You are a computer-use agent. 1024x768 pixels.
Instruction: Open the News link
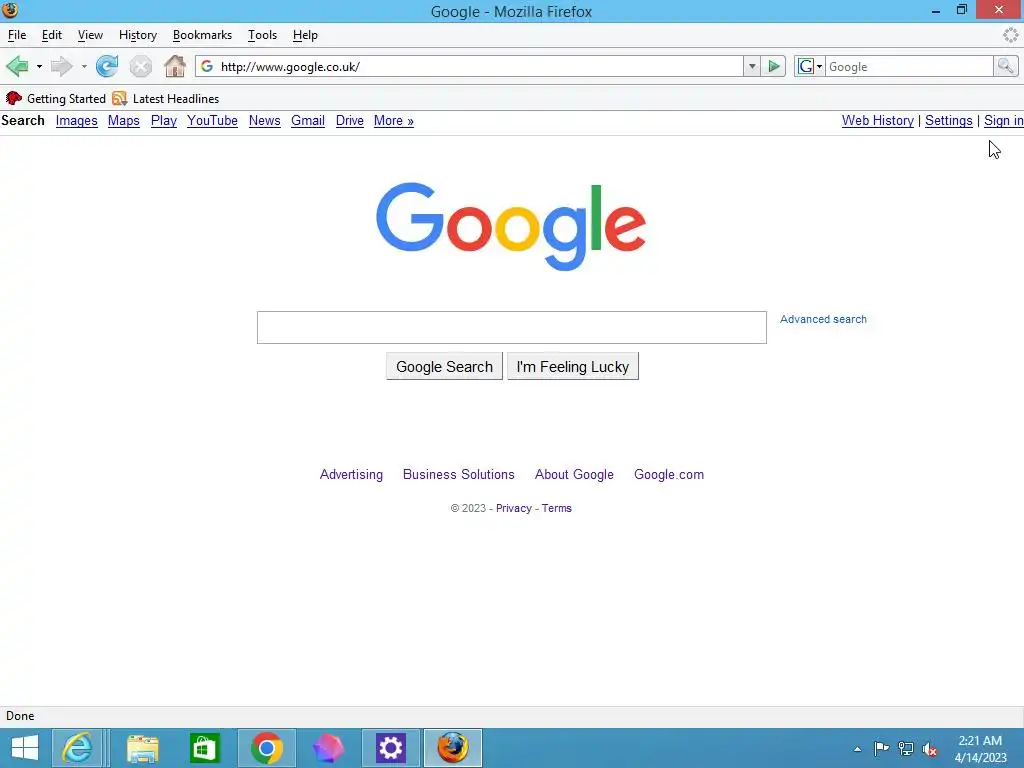(264, 121)
